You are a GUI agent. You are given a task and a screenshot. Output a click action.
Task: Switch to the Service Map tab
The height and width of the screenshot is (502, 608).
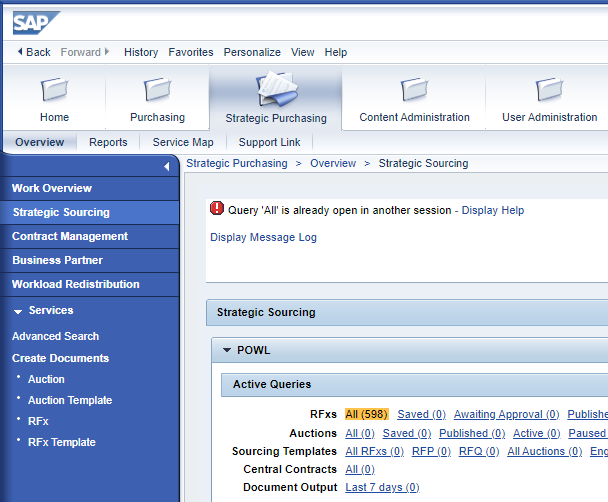point(183,142)
